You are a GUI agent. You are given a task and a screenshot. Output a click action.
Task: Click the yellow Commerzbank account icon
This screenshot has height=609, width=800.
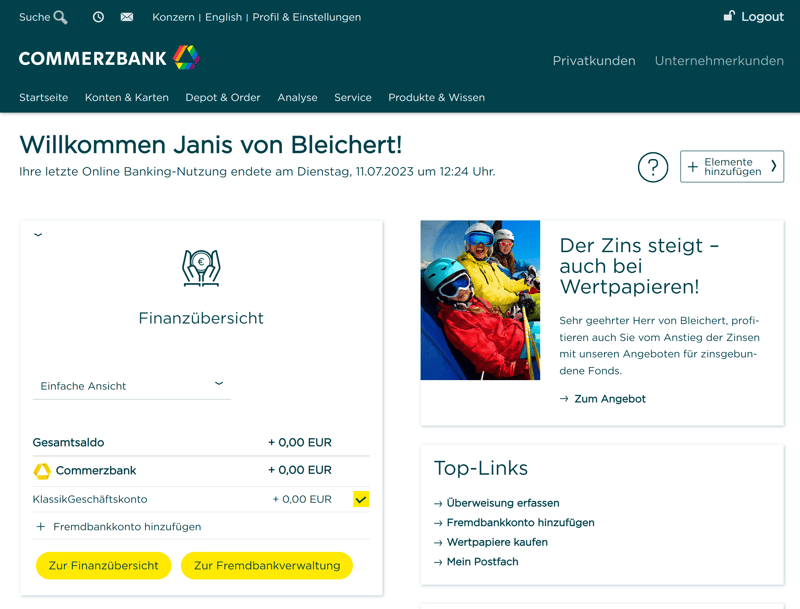point(42,471)
